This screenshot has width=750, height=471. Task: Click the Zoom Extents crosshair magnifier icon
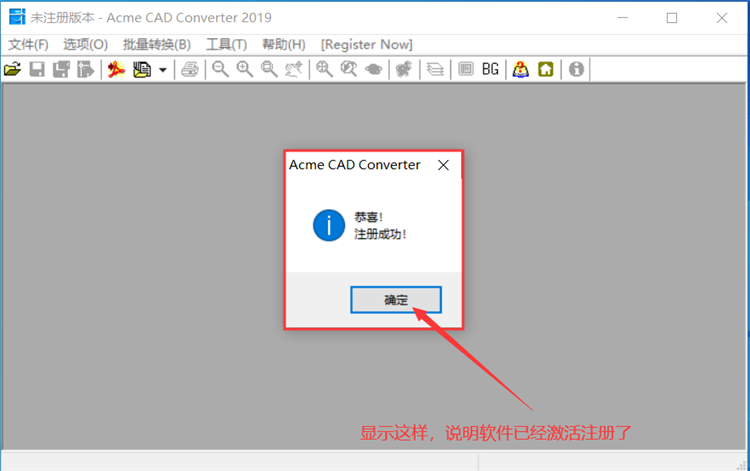pos(324,69)
